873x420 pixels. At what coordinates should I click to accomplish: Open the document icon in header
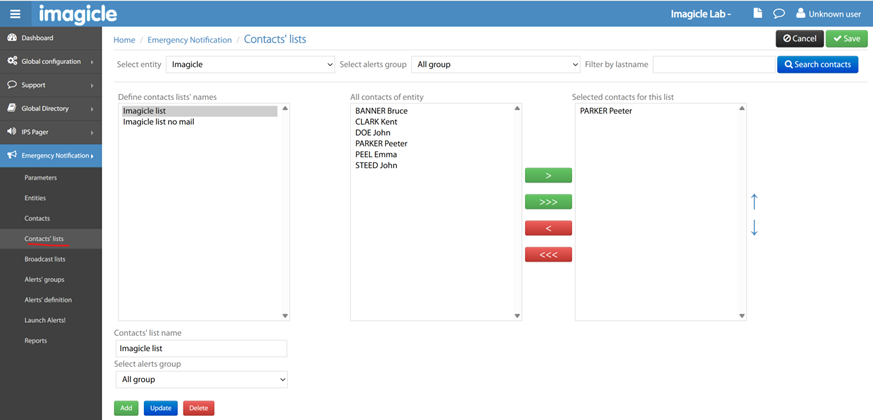(x=757, y=14)
